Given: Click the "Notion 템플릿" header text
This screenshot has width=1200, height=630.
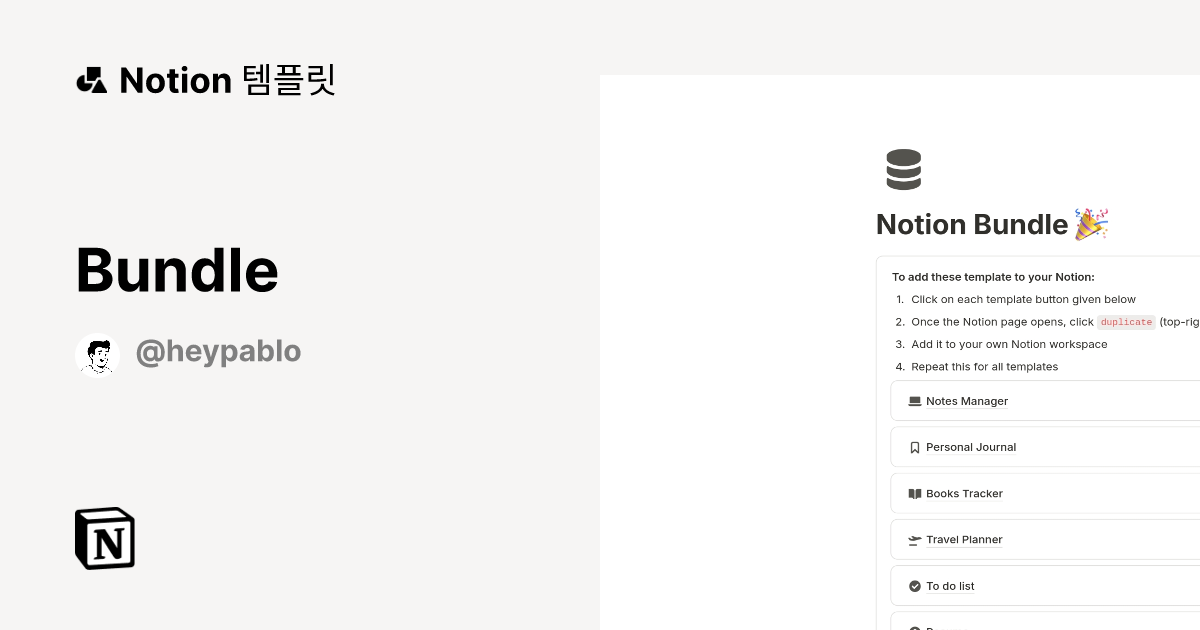Looking at the screenshot, I should point(227,80).
